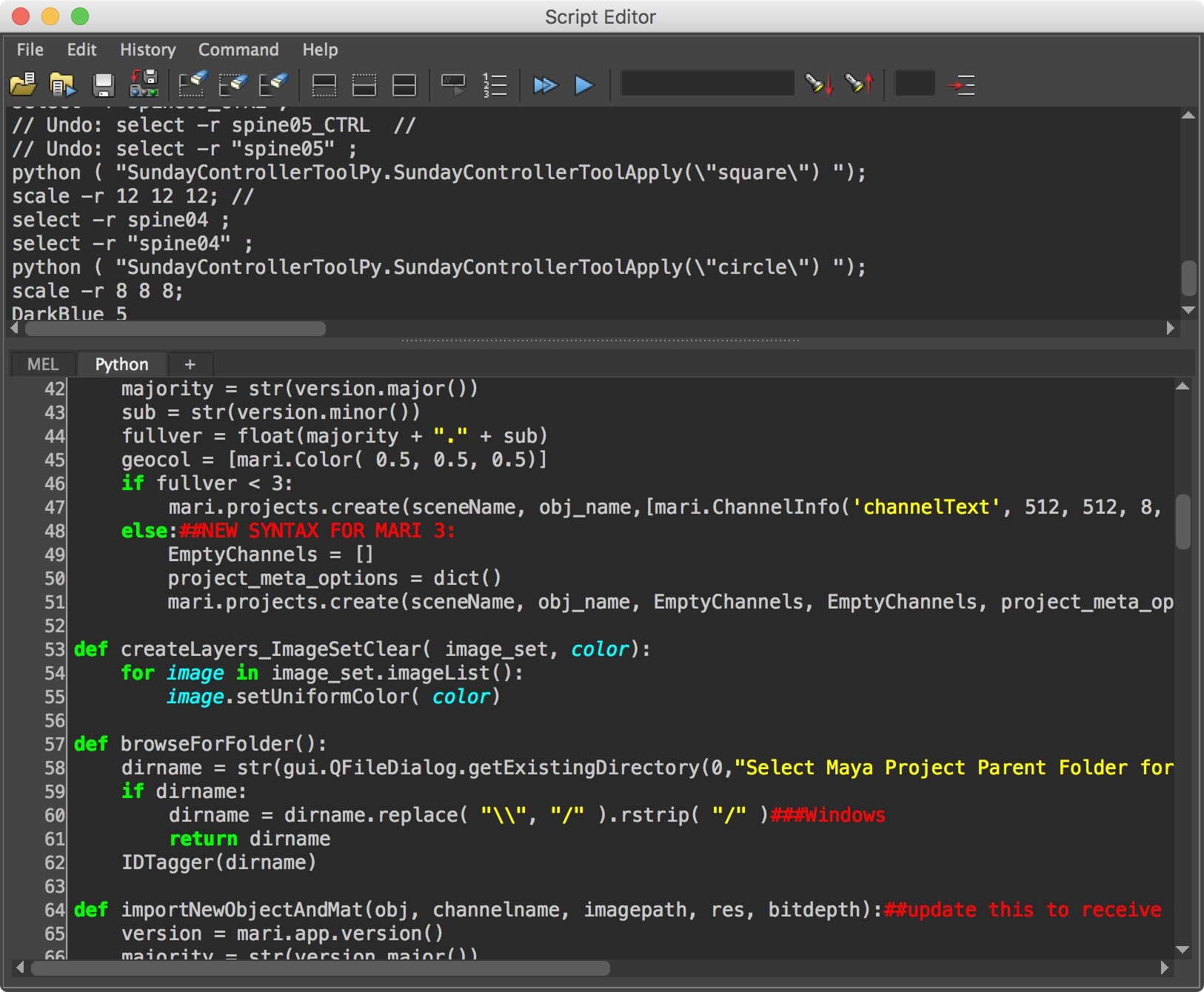Click the Source Script icon

[63, 84]
